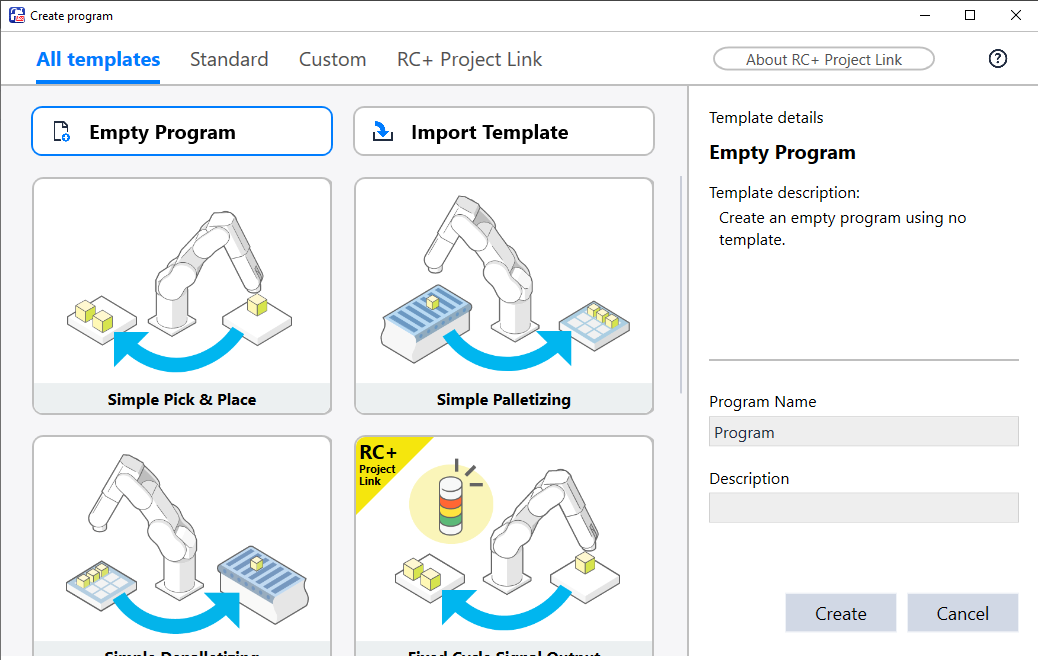Click the Cancel button
The width and height of the screenshot is (1038, 660).
[x=962, y=613]
